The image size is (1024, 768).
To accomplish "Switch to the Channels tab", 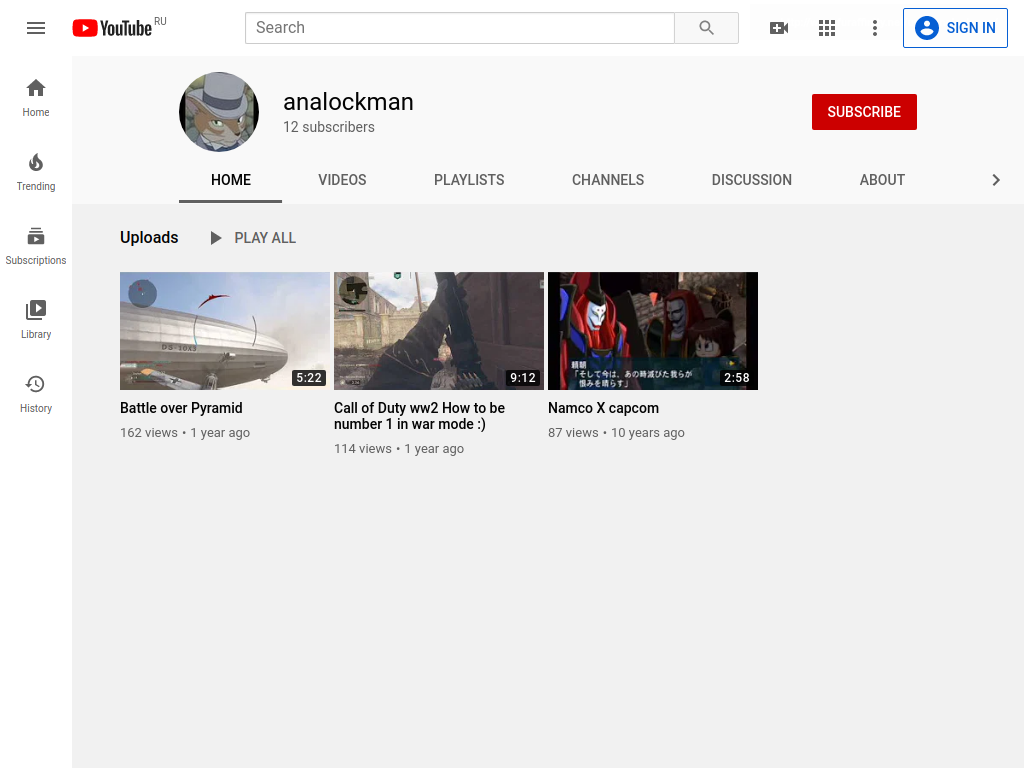I will [x=608, y=180].
